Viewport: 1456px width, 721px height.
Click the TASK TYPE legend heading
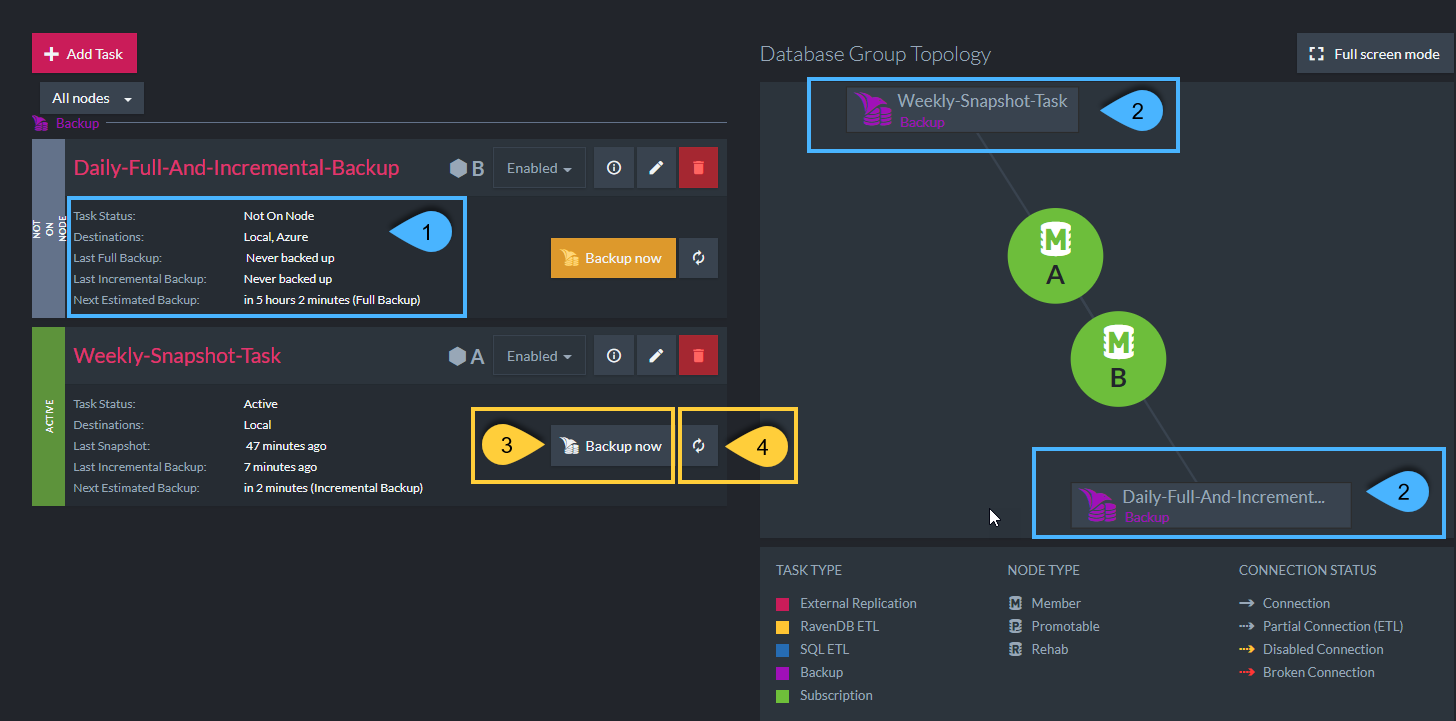[x=809, y=570]
